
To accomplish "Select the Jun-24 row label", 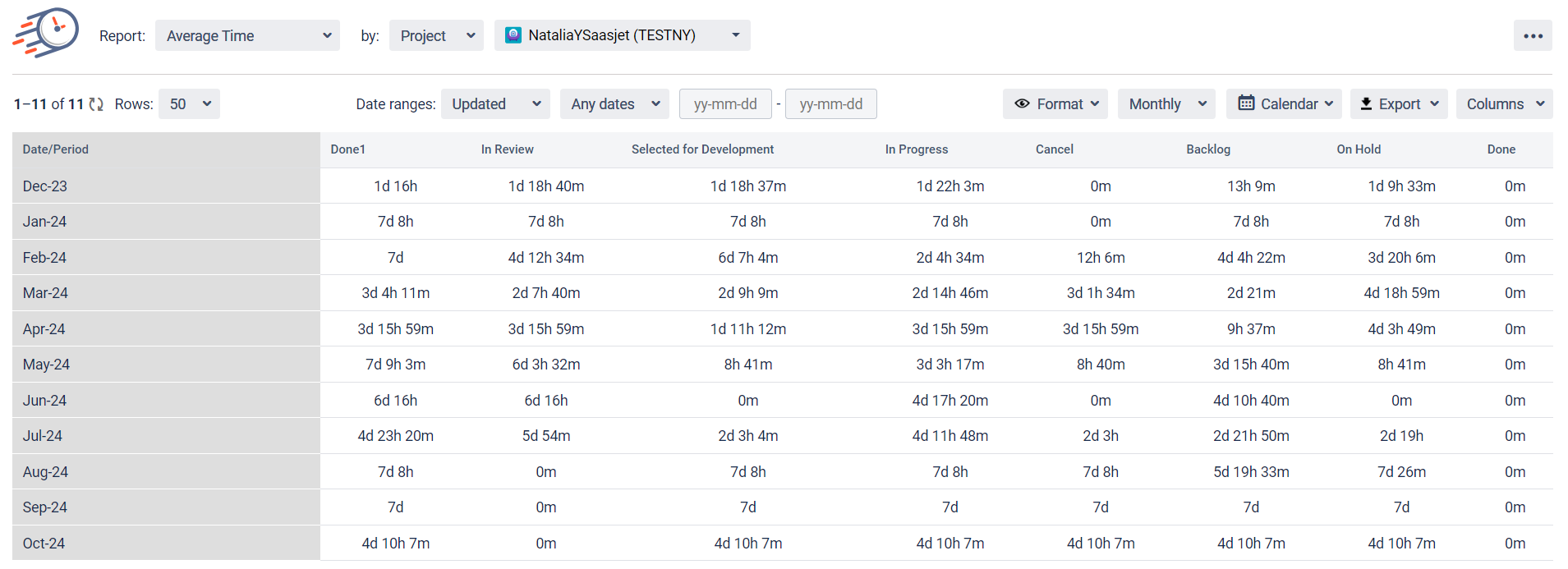I will pos(45,401).
